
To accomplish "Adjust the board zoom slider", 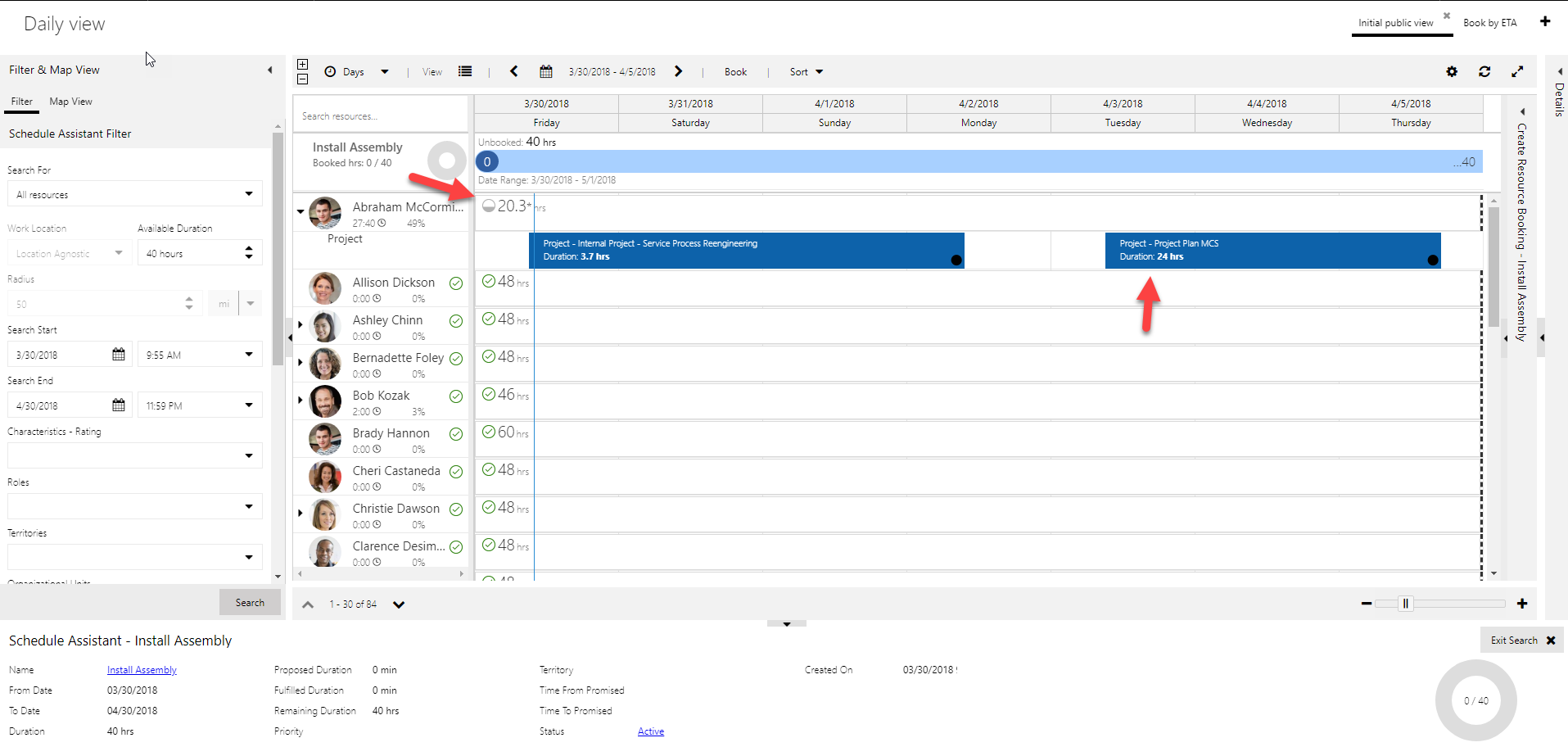I will point(1407,604).
